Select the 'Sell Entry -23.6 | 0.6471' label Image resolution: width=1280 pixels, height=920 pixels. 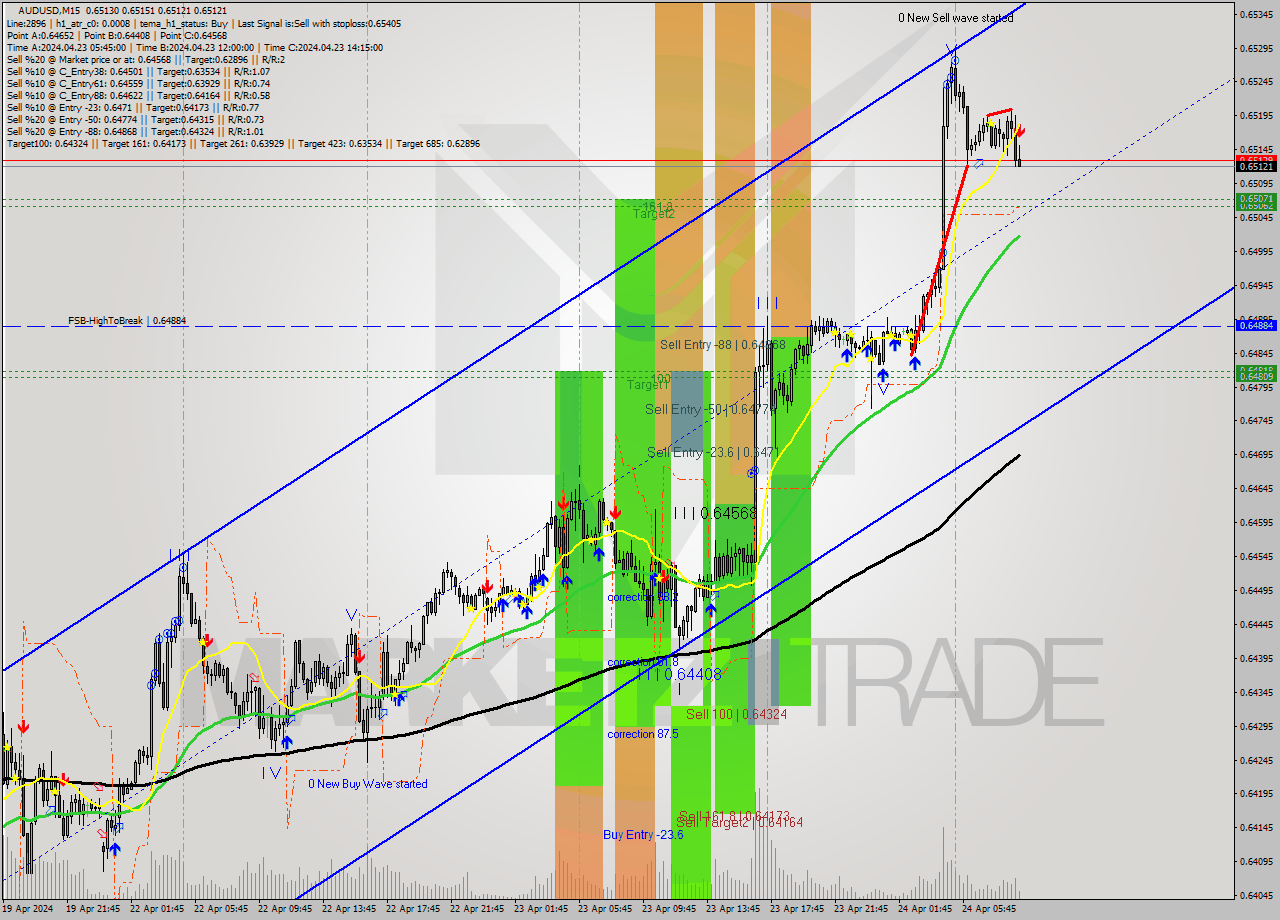click(x=712, y=453)
